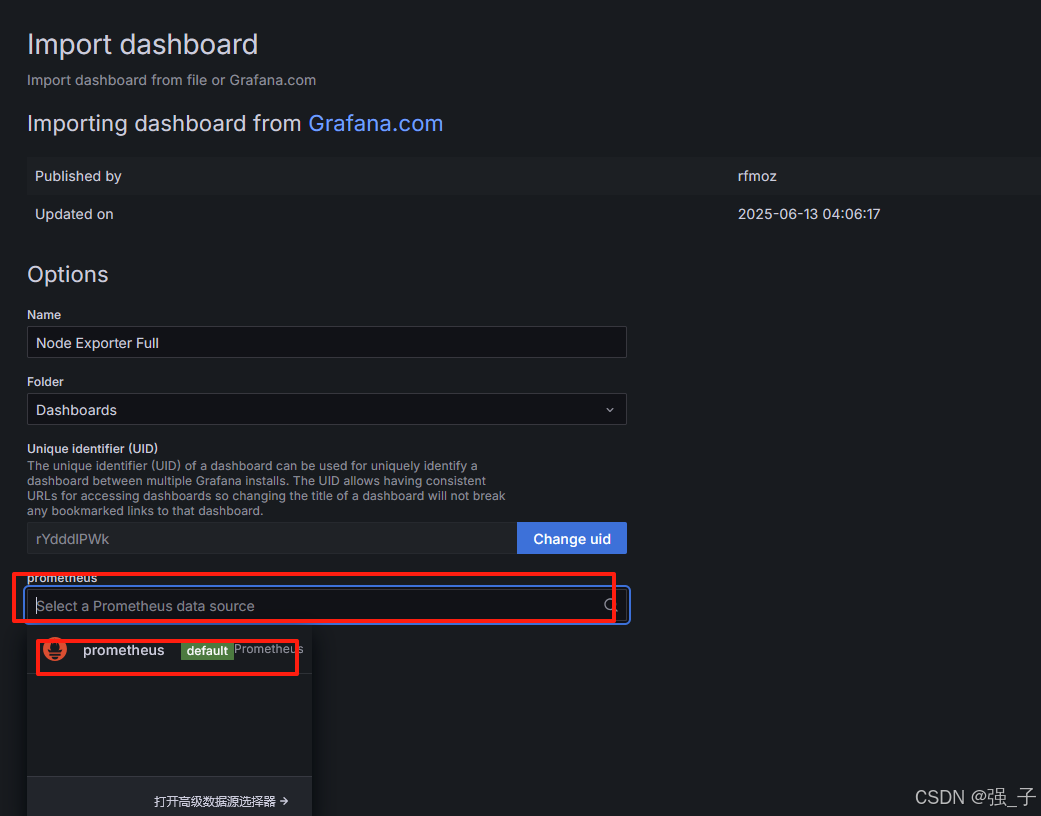This screenshot has height=816, width=1041.
Task: Select the prometheus data source option
Action: 169,651
